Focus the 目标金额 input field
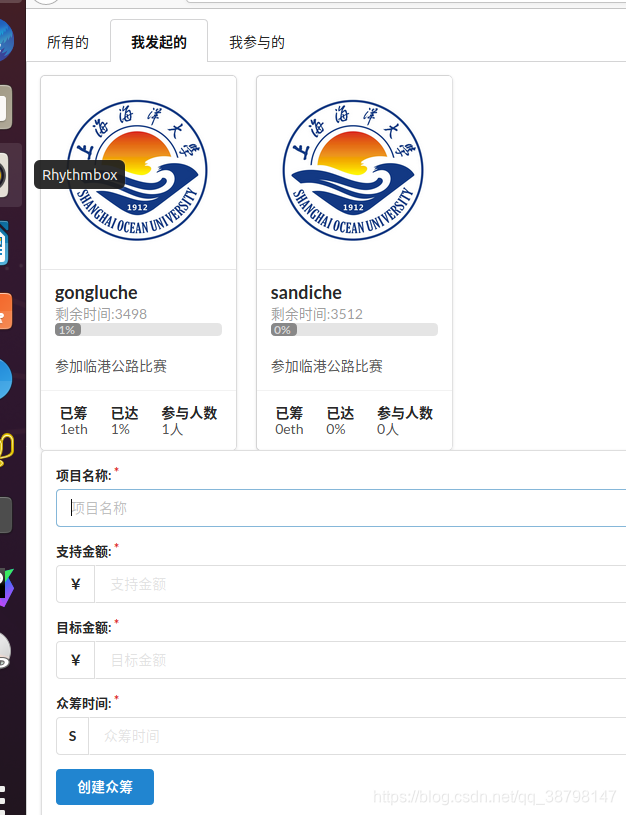Image resolution: width=626 pixels, height=815 pixels. click(x=360, y=660)
